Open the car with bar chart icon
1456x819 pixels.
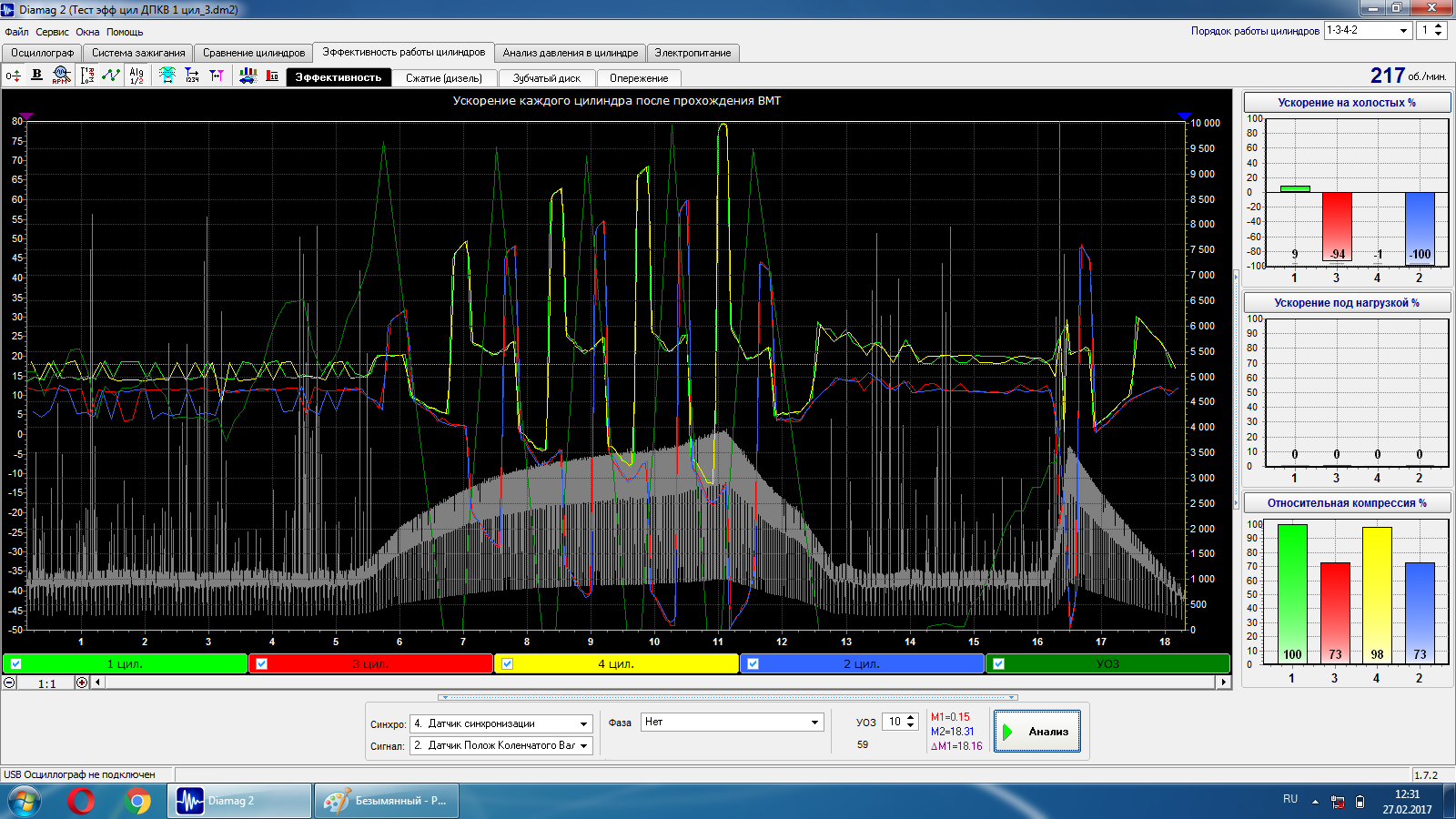point(248,76)
